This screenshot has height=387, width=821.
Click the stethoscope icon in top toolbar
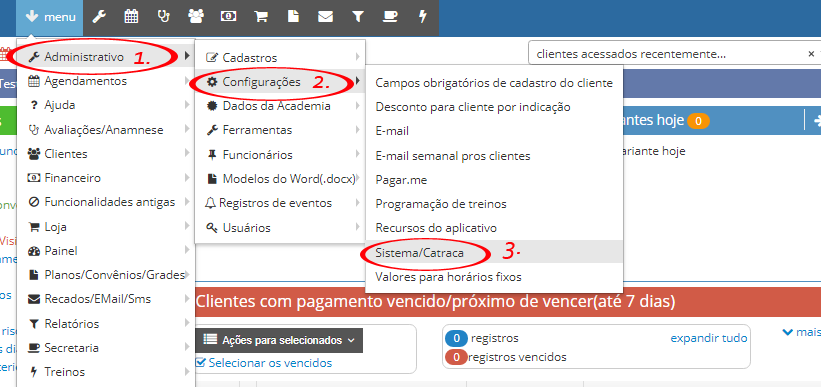click(163, 17)
